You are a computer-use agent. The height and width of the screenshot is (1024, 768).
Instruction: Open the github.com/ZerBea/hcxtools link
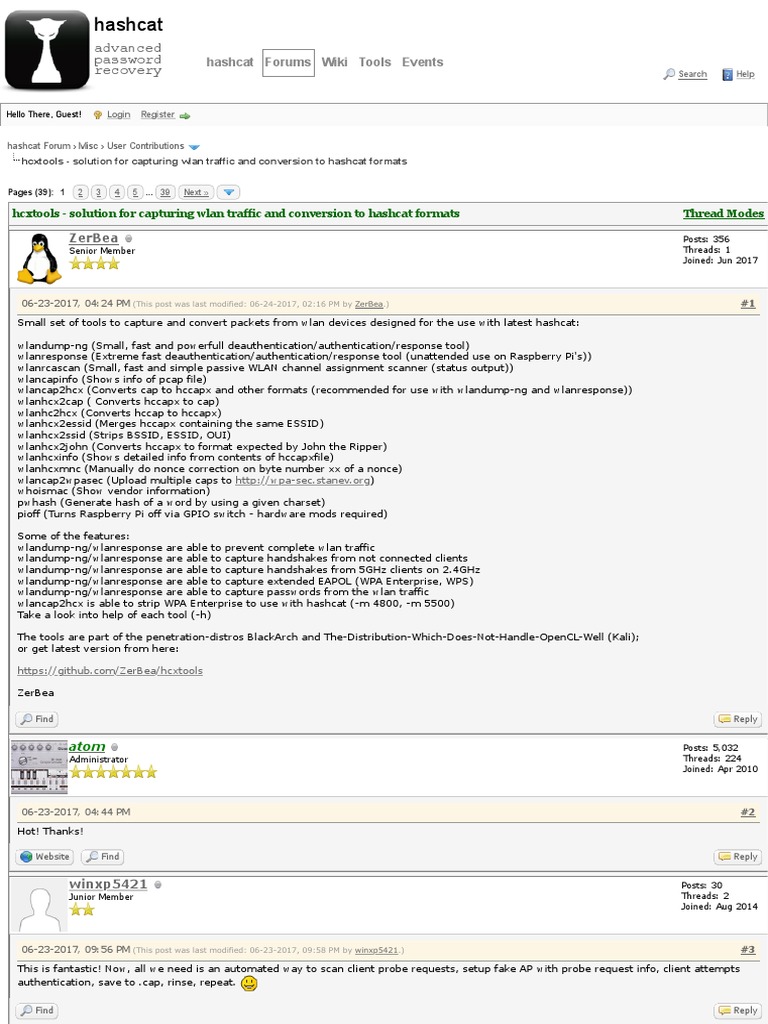coord(110,671)
